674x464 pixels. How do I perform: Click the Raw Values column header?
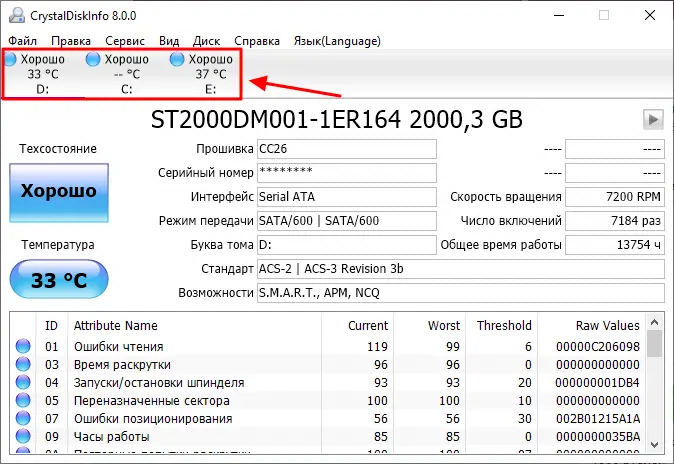[607, 325]
